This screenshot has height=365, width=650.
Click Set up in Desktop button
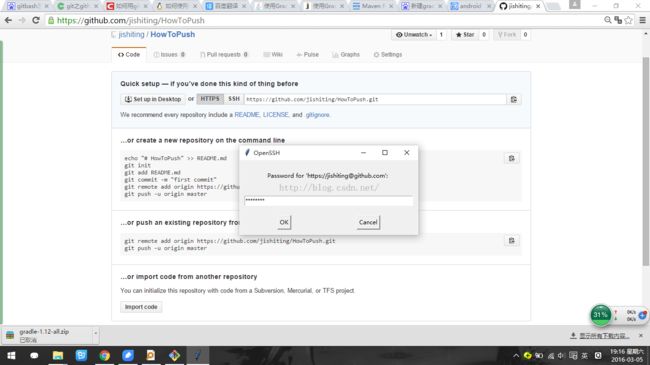(x=153, y=99)
